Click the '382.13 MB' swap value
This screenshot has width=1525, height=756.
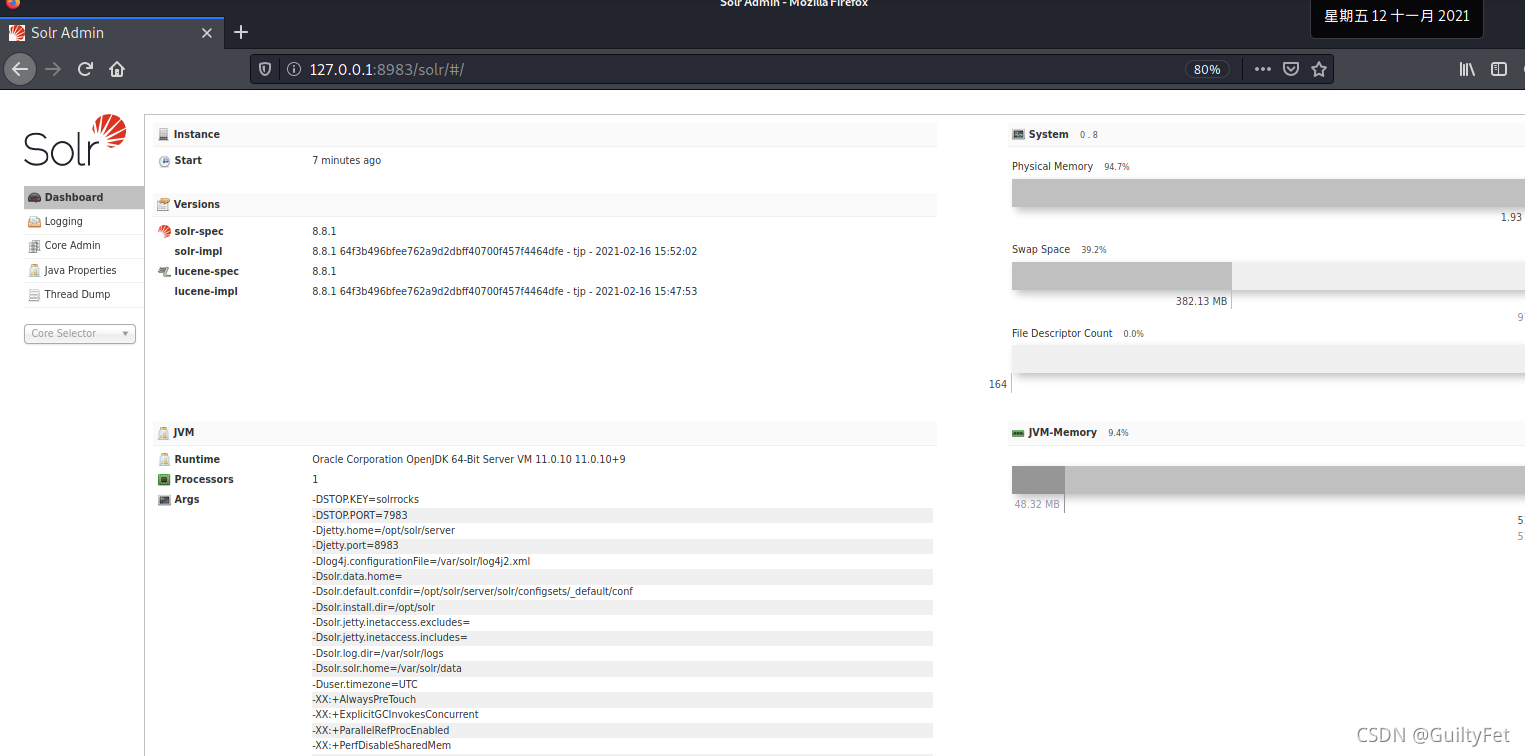point(1201,300)
